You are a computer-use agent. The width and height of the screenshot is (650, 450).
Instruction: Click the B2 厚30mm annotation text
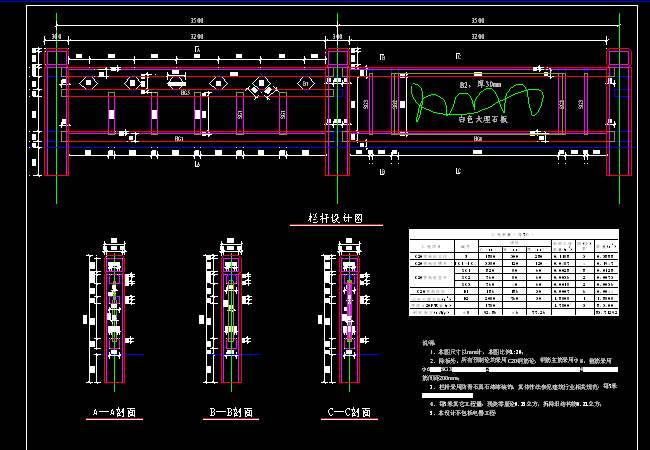click(480, 85)
